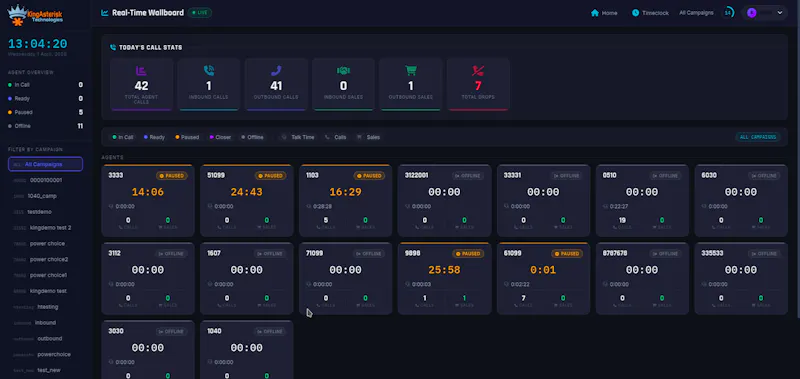Click the Paused row in Agent Overview
800x379 pixels.
45,112
